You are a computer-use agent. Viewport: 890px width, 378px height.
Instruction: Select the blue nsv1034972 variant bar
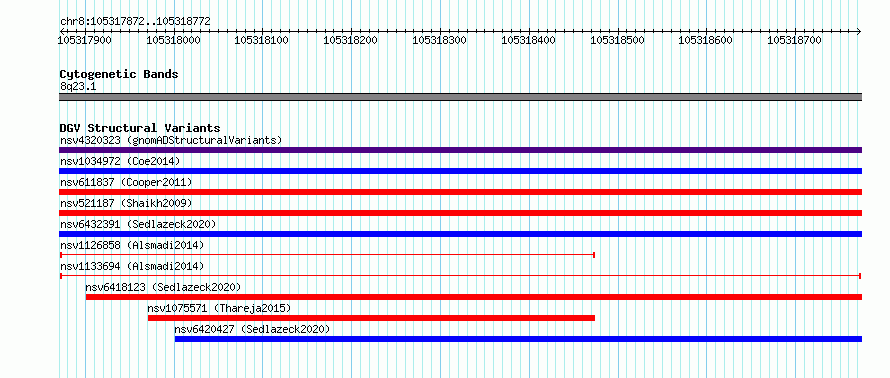460,171
